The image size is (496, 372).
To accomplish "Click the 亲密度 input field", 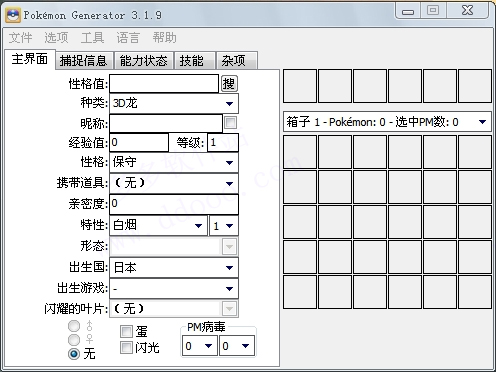I will point(174,204).
